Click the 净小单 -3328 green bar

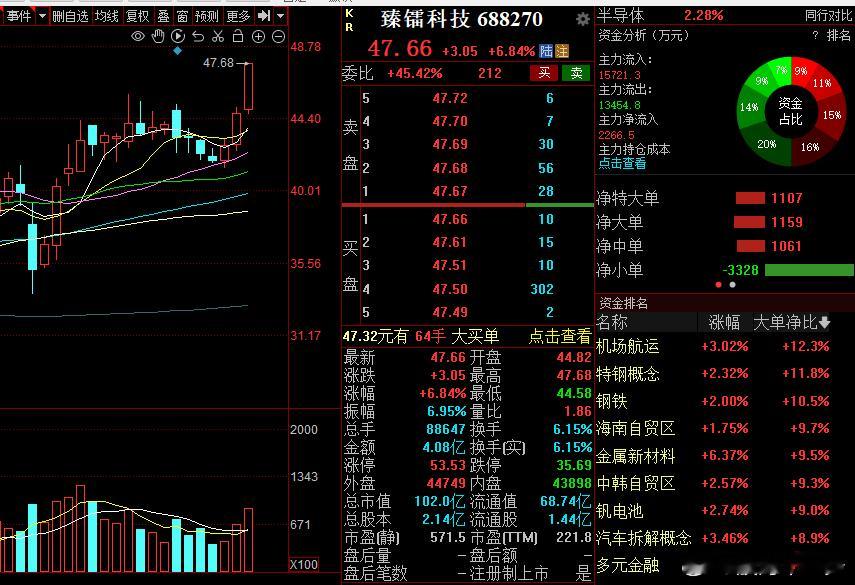[x=809, y=270]
